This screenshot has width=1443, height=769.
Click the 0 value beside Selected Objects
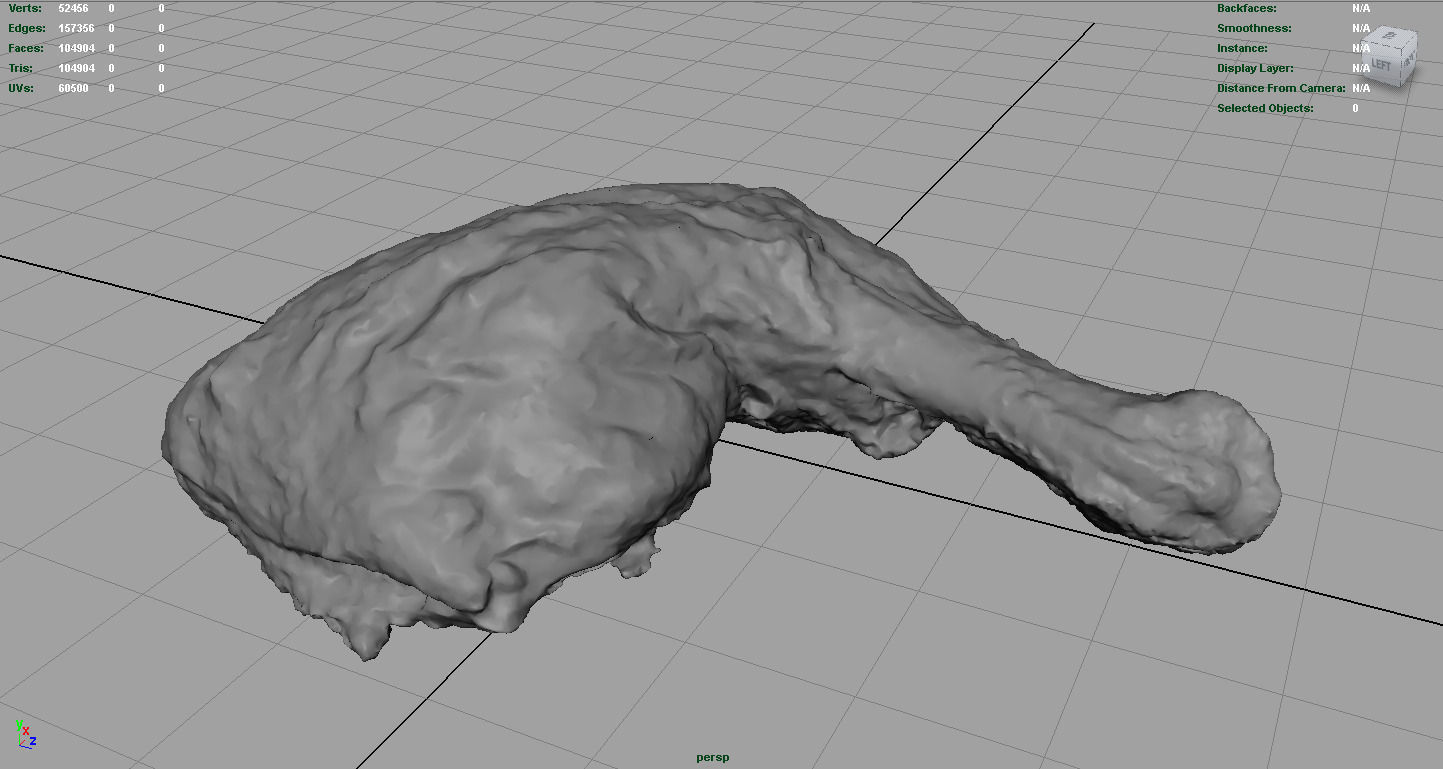tap(1356, 108)
